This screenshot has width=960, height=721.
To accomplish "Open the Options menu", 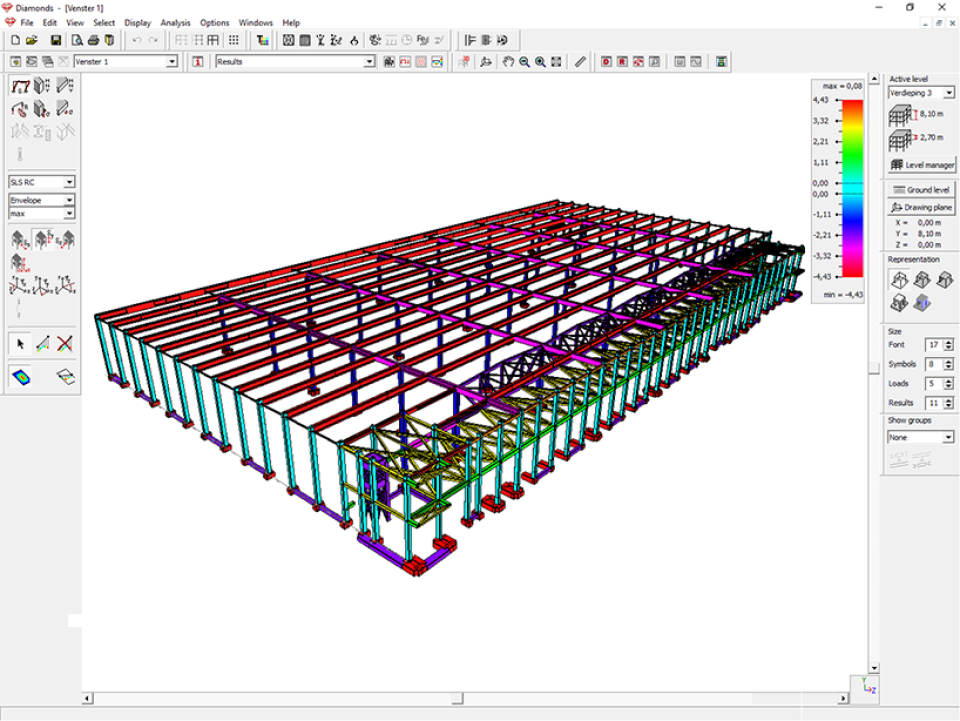I will coord(214,23).
